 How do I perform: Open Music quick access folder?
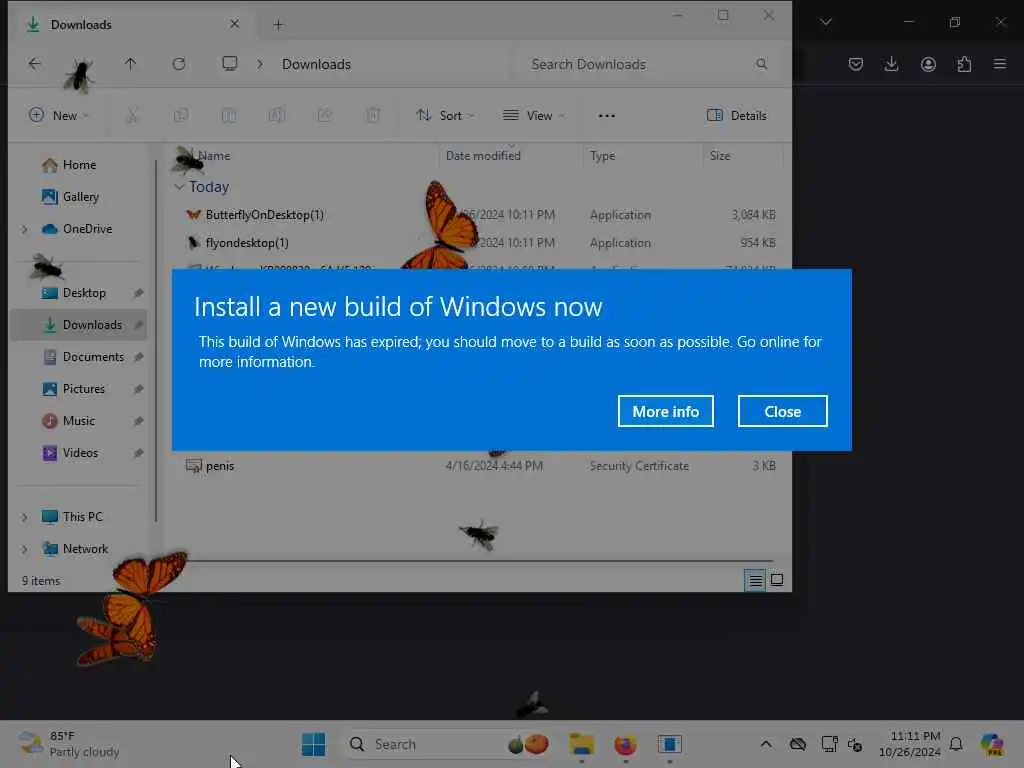78,421
